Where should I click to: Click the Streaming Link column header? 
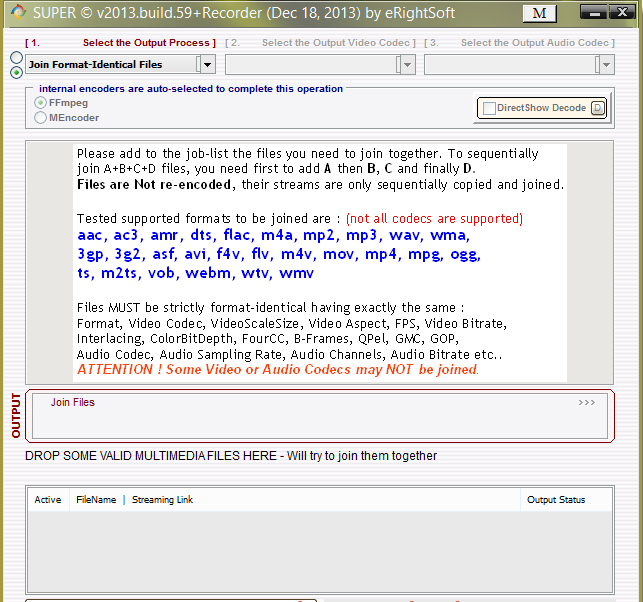tap(162, 500)
